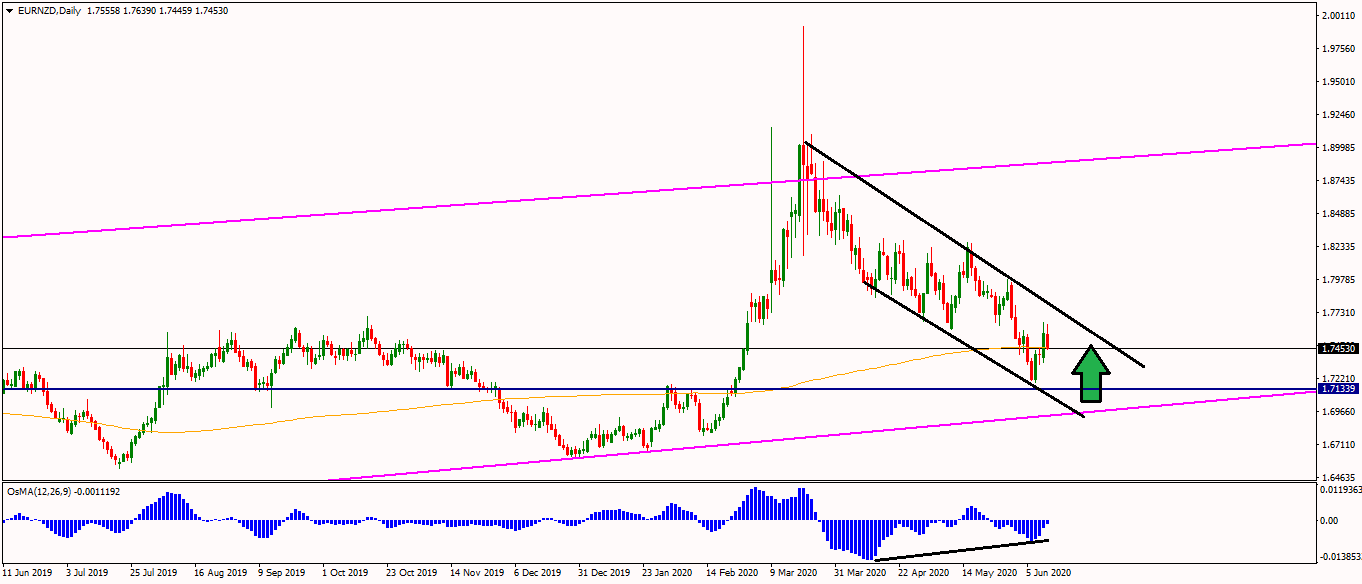Click the 16 Aug 2019 date label
This screenshot has height=584, width=1362.
tap(219, 573)
